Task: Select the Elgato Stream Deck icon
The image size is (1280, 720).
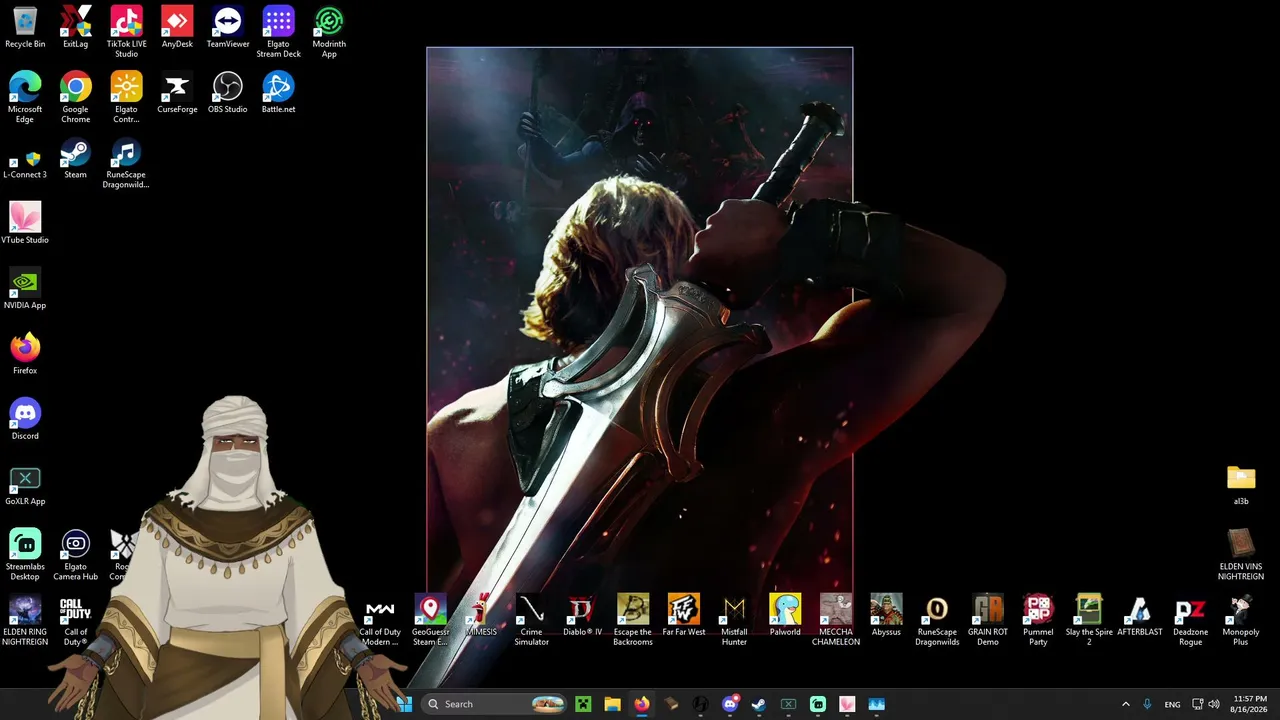Action: (278, 33)
